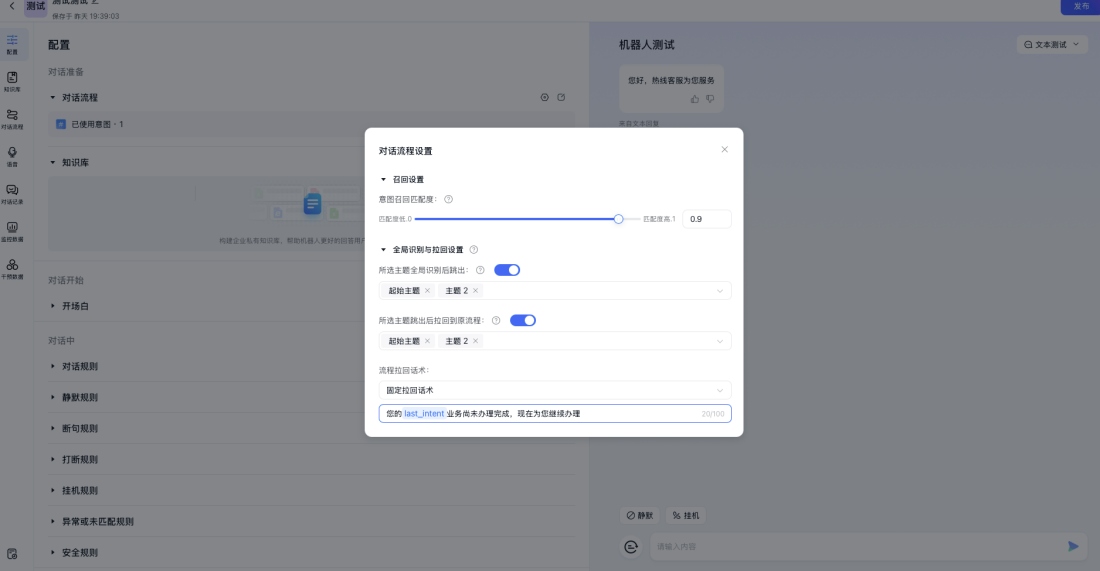The height and width of the screenshot is (571, 1100).
Task: Open the 对话记录 sidebar icon
Action: click(x=13, y=194)
